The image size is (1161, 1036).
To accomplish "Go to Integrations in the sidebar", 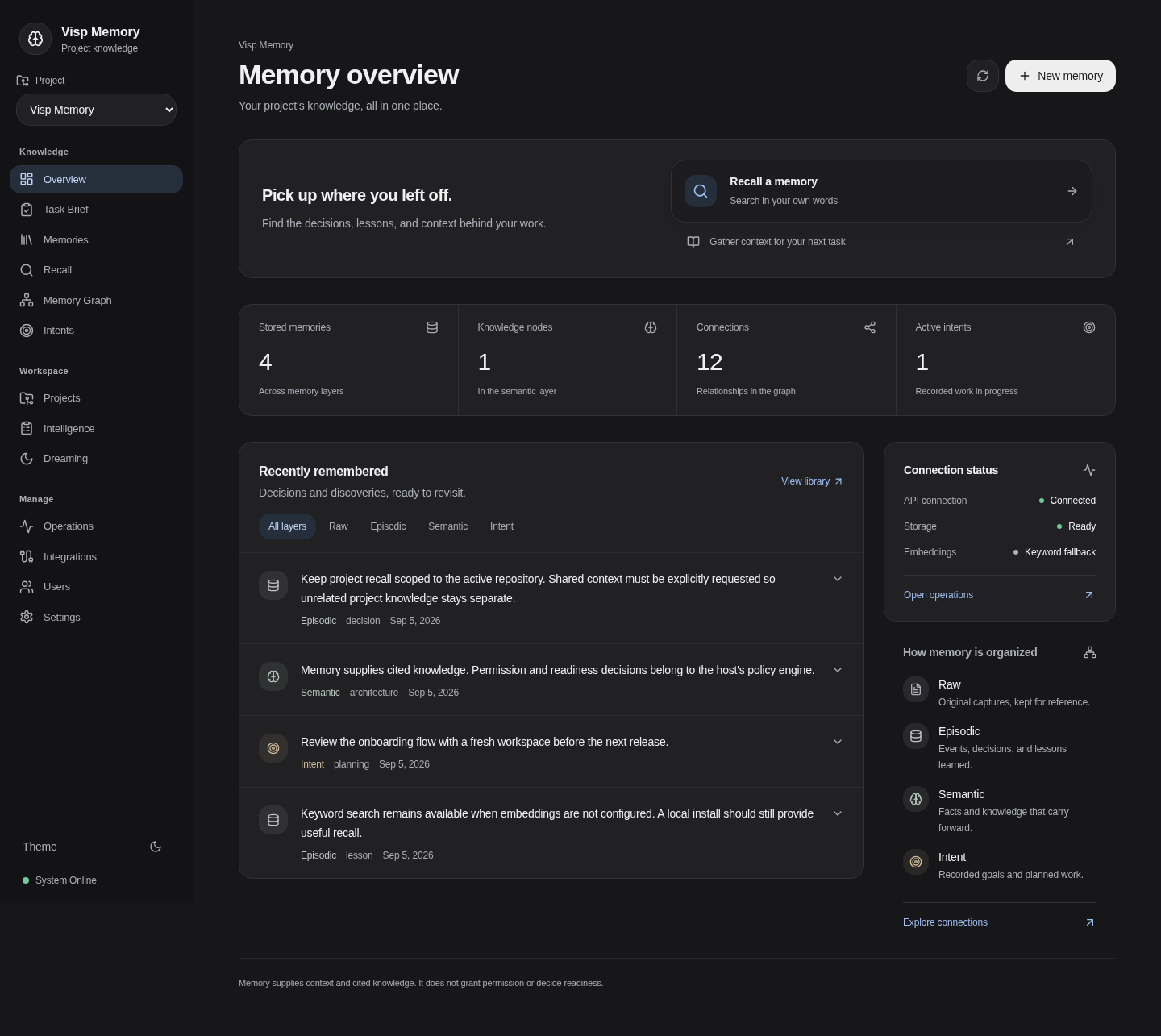I will [x=96, y=556].
